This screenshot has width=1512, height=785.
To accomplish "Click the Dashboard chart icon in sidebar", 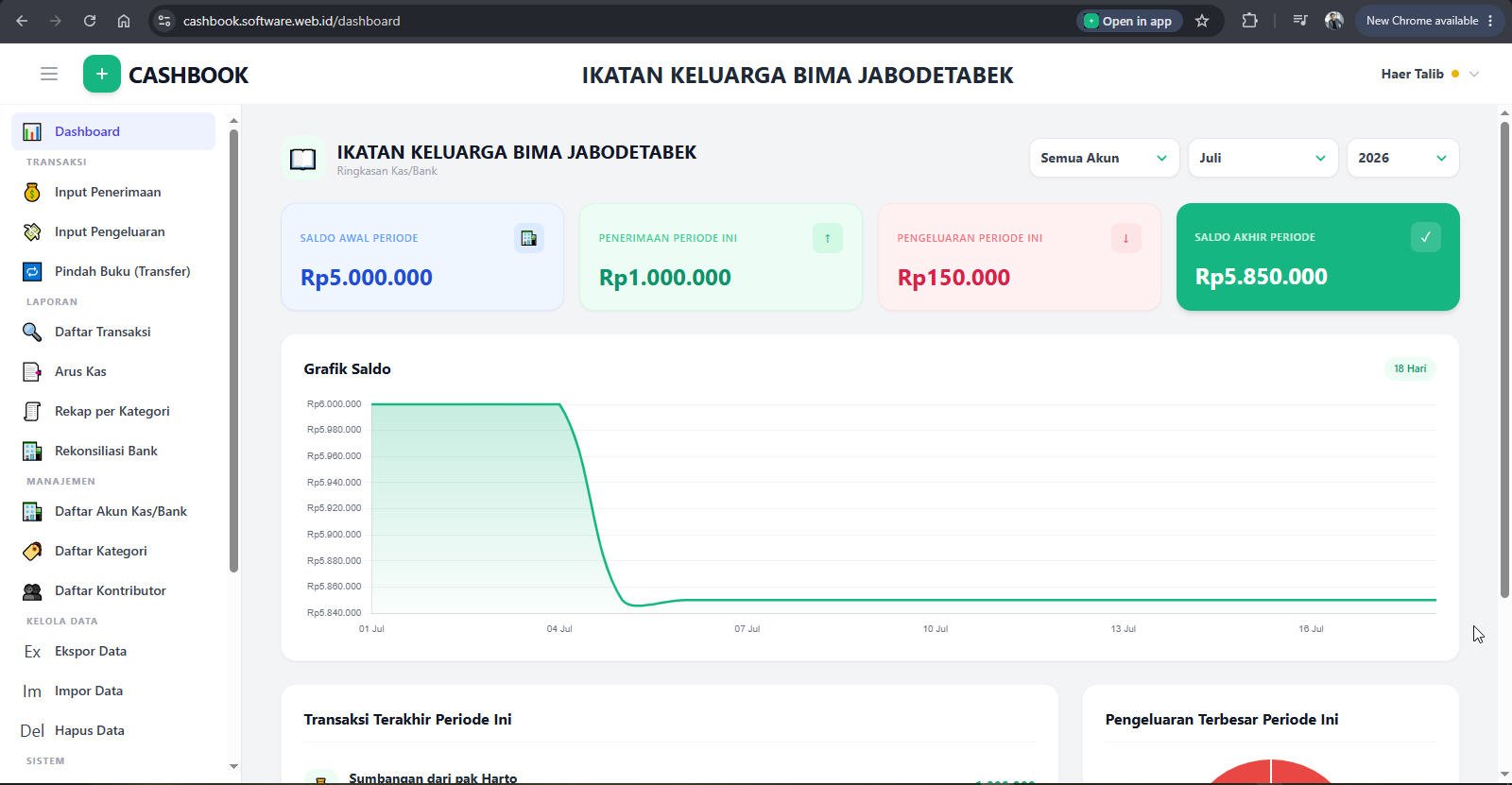I will [x=32, y=131].
